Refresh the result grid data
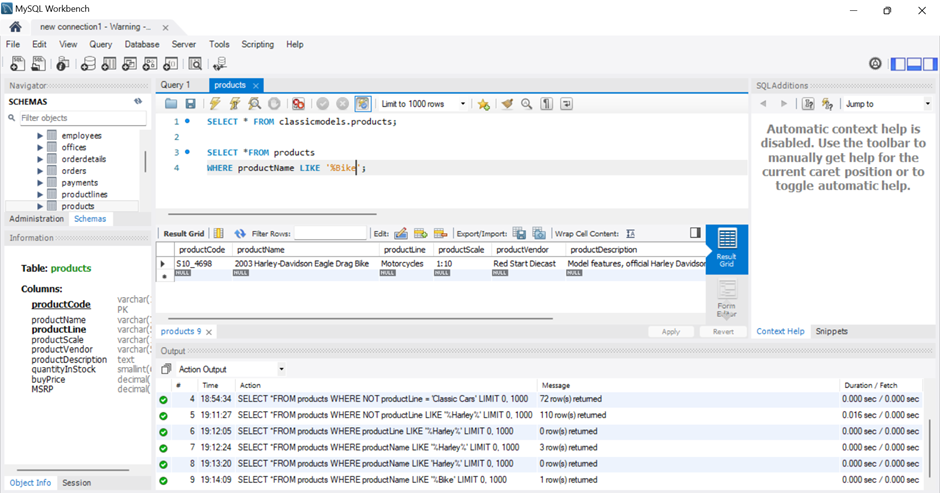 (x=240, y=233)
